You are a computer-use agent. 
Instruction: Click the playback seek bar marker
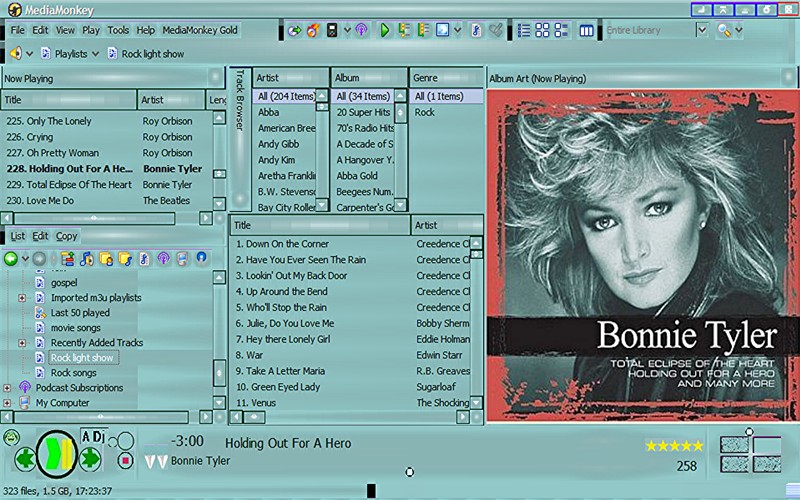pos(409,472)
